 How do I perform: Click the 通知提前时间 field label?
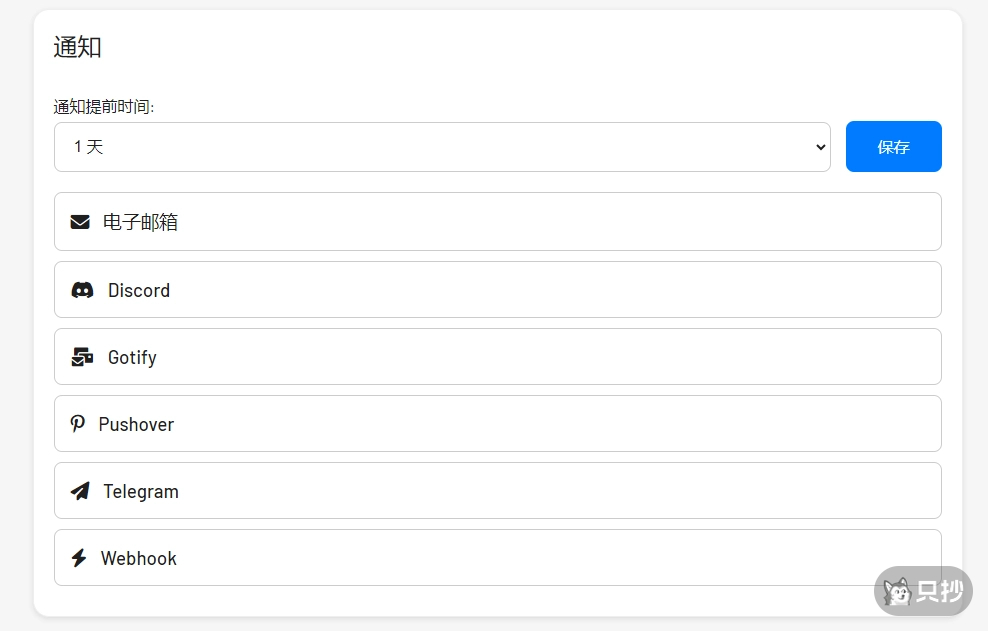pyautogui.click(x=104, y=107)
